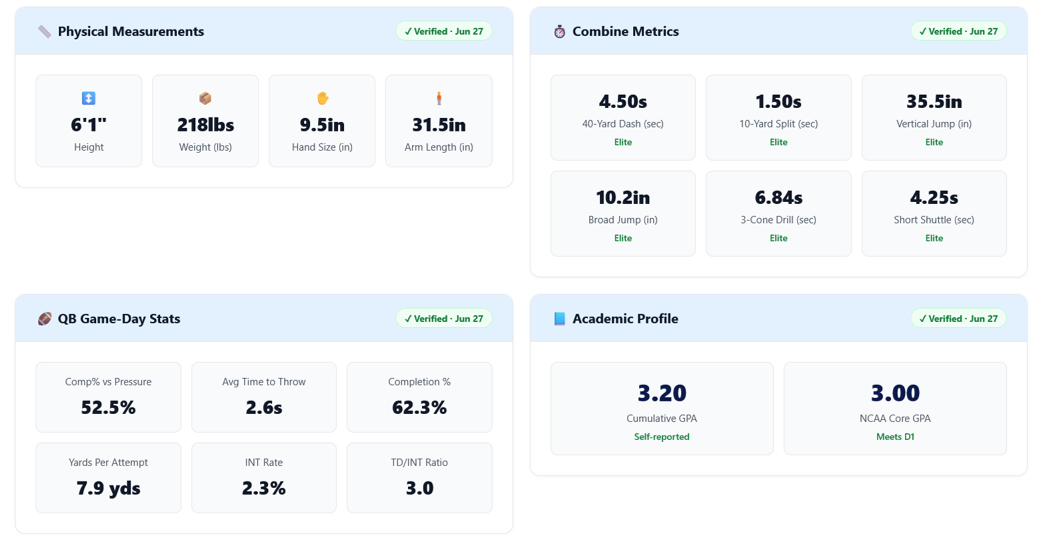Open the Vertical Jump card showing 35.5in

934,118
